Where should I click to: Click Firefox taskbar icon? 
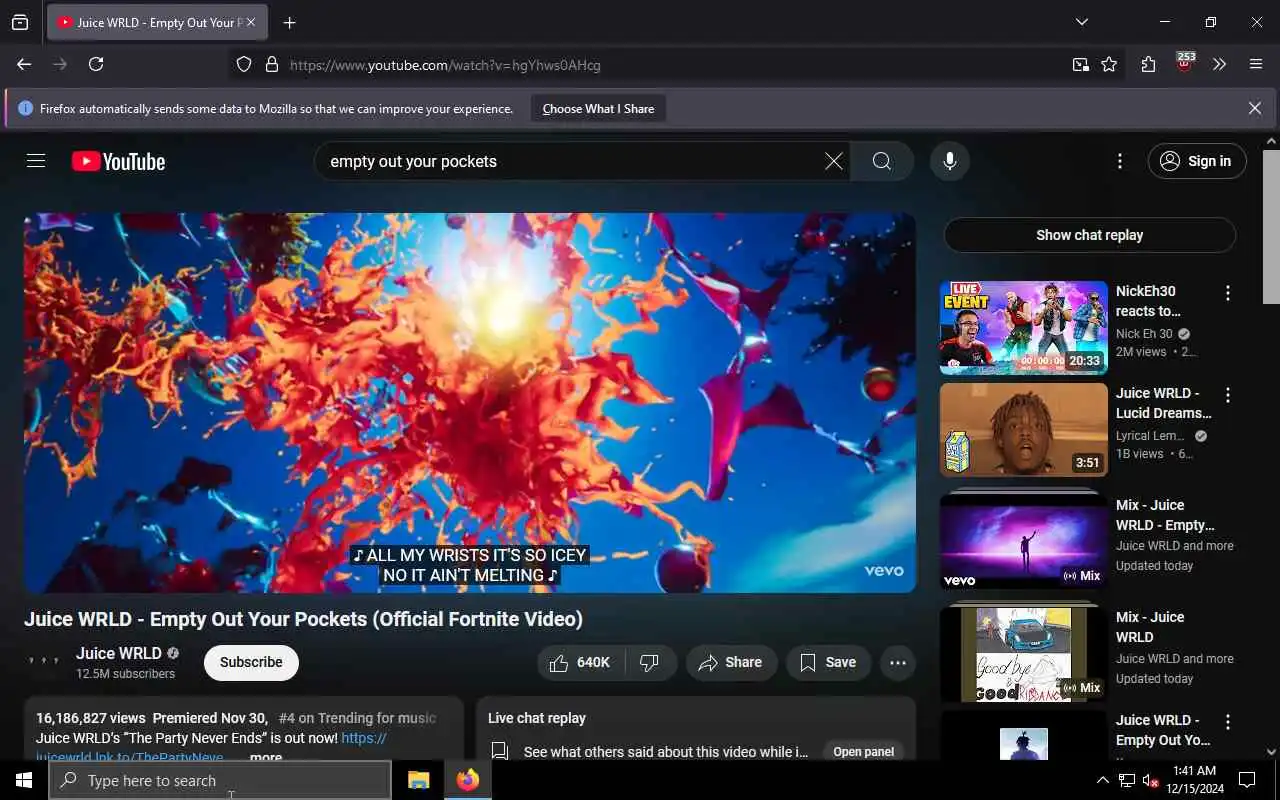coord(467,780)
